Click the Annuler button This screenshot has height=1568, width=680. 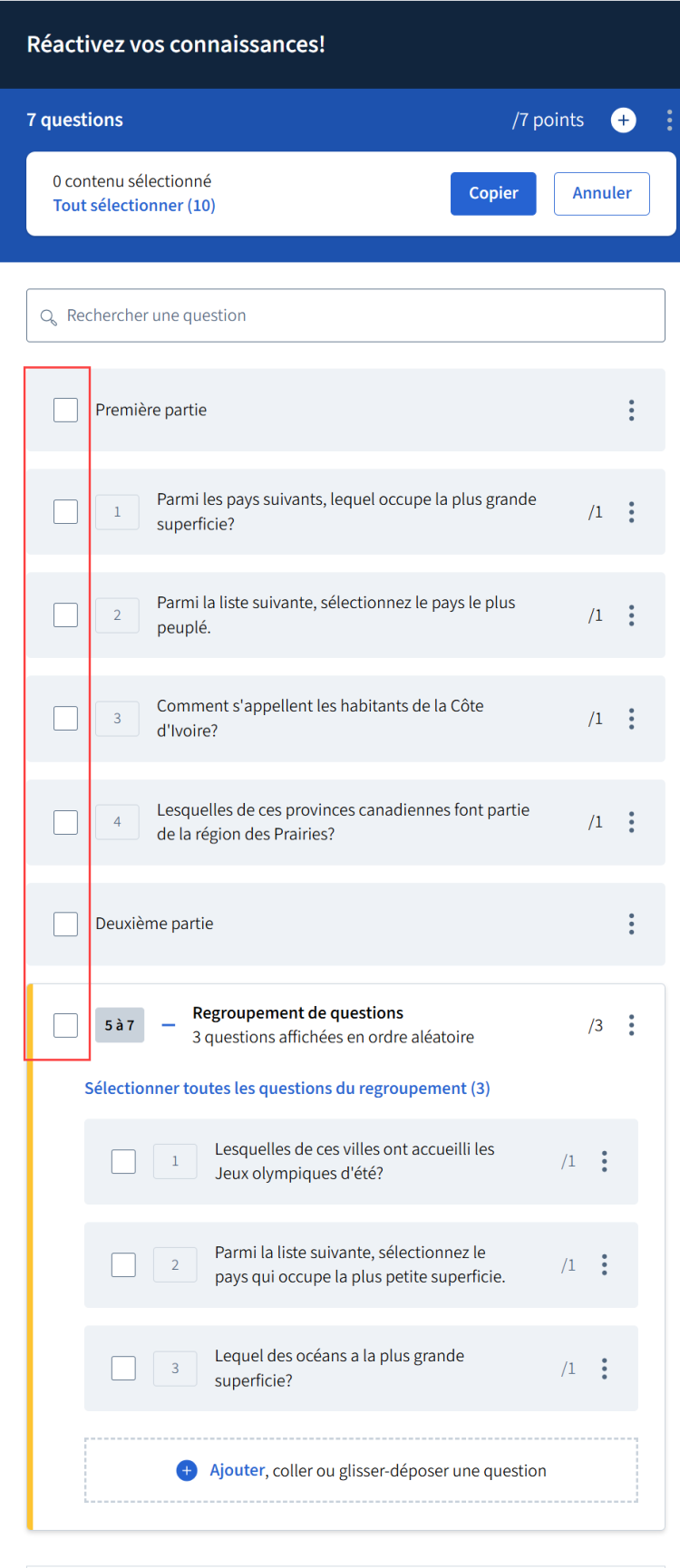(x=602, y=193)
